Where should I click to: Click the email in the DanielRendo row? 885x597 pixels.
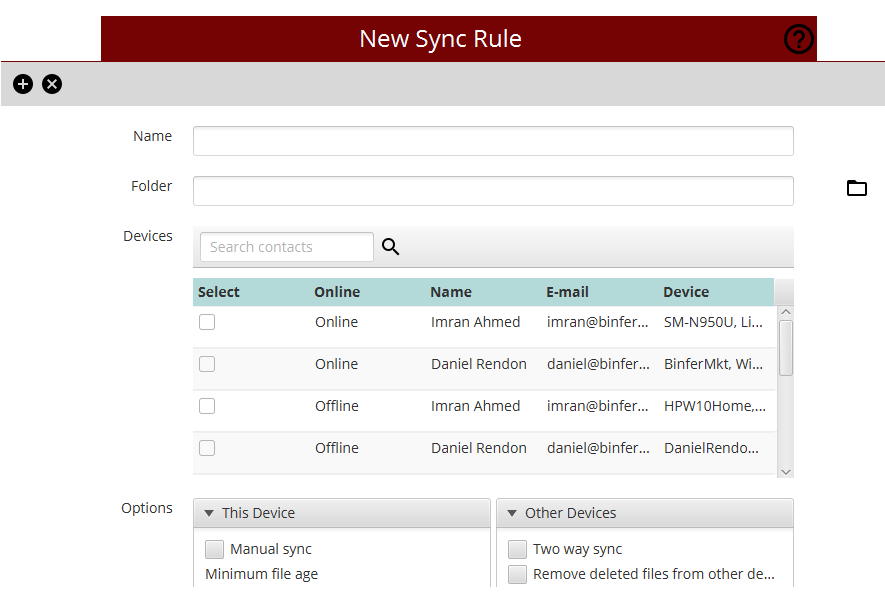point(598,448)
